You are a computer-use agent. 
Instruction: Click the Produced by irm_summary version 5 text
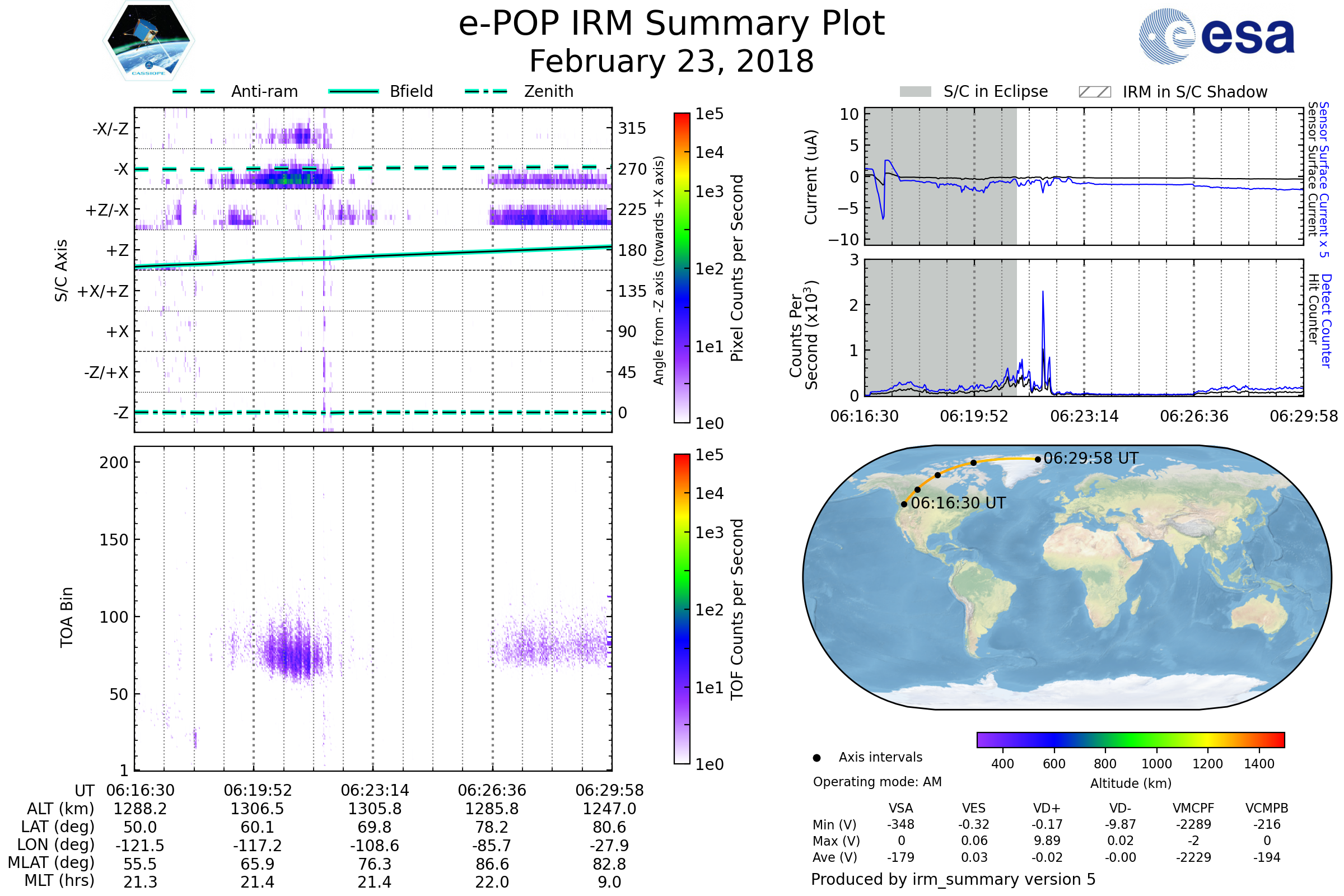(953, 879)
